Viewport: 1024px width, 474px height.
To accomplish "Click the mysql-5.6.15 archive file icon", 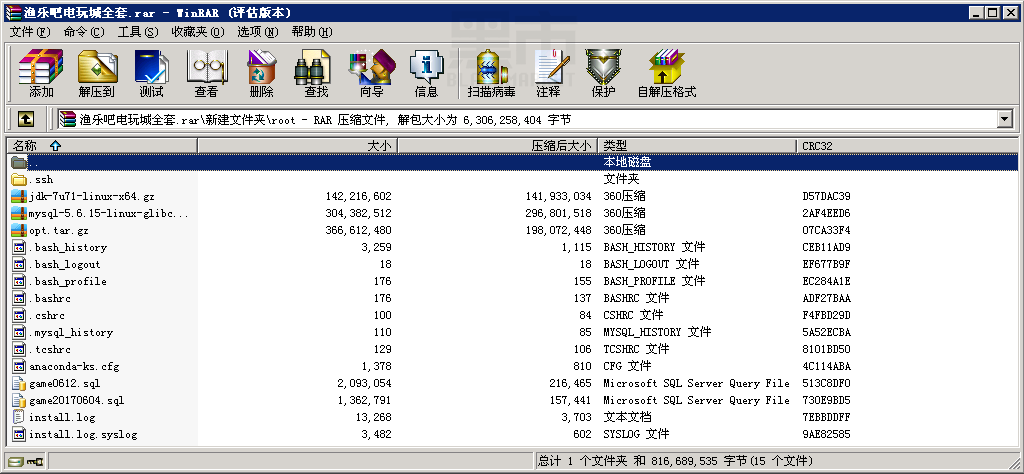I will click(x=19, y=213).
